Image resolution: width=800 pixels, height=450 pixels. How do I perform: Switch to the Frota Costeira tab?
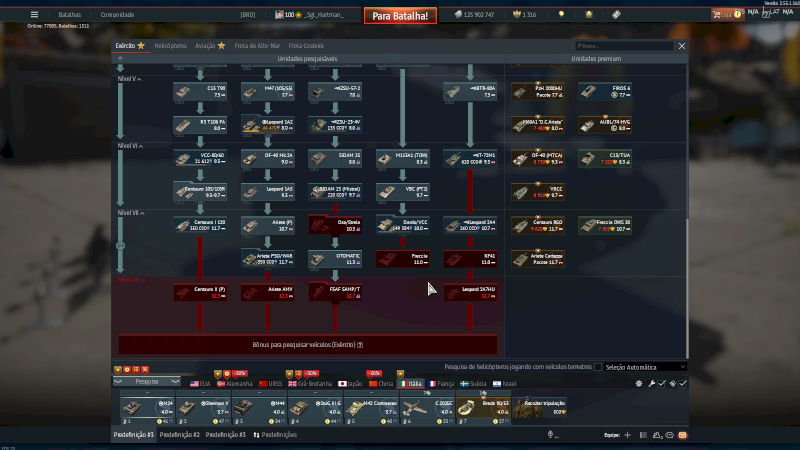[x=306, y=46]
